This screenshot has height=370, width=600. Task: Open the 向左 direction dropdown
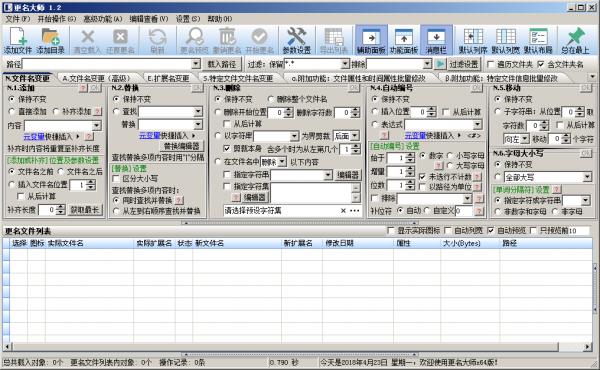coord(525,139)
